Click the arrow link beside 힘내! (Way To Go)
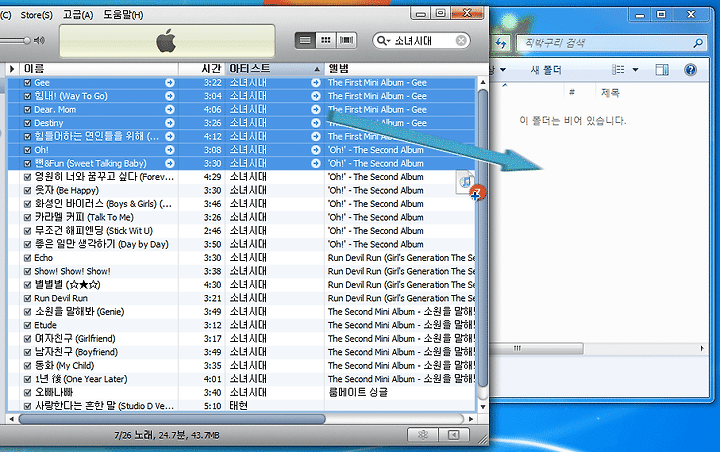This screenshot has width=720, height=452. click(170, 96)
